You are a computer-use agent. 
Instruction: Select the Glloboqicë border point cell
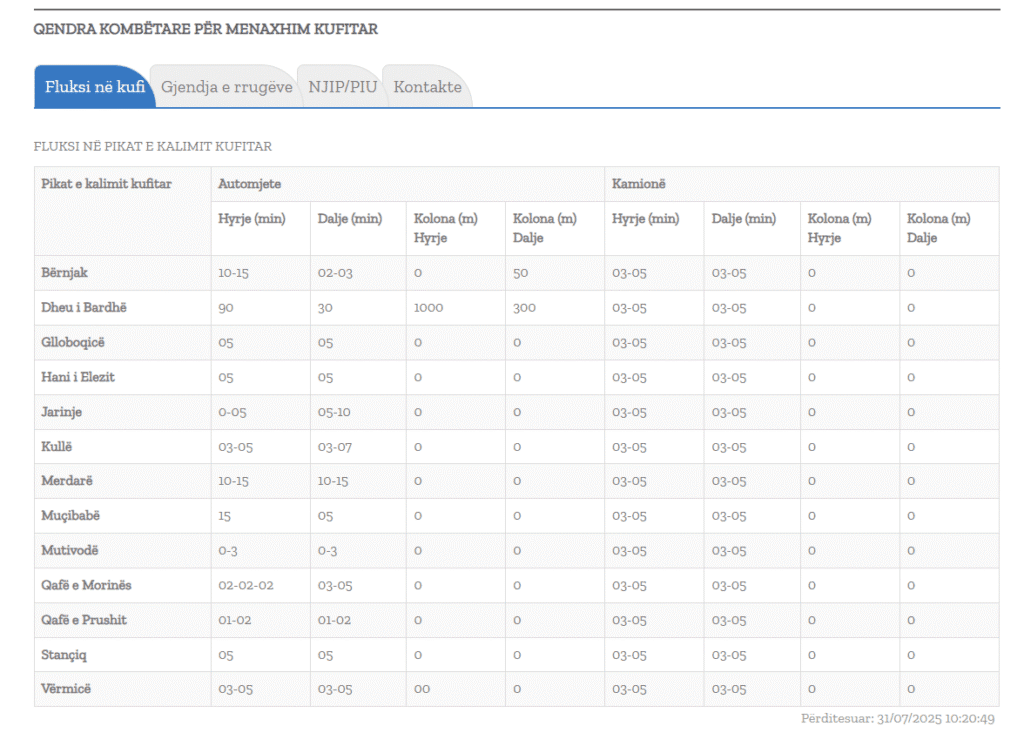point(72,343)
